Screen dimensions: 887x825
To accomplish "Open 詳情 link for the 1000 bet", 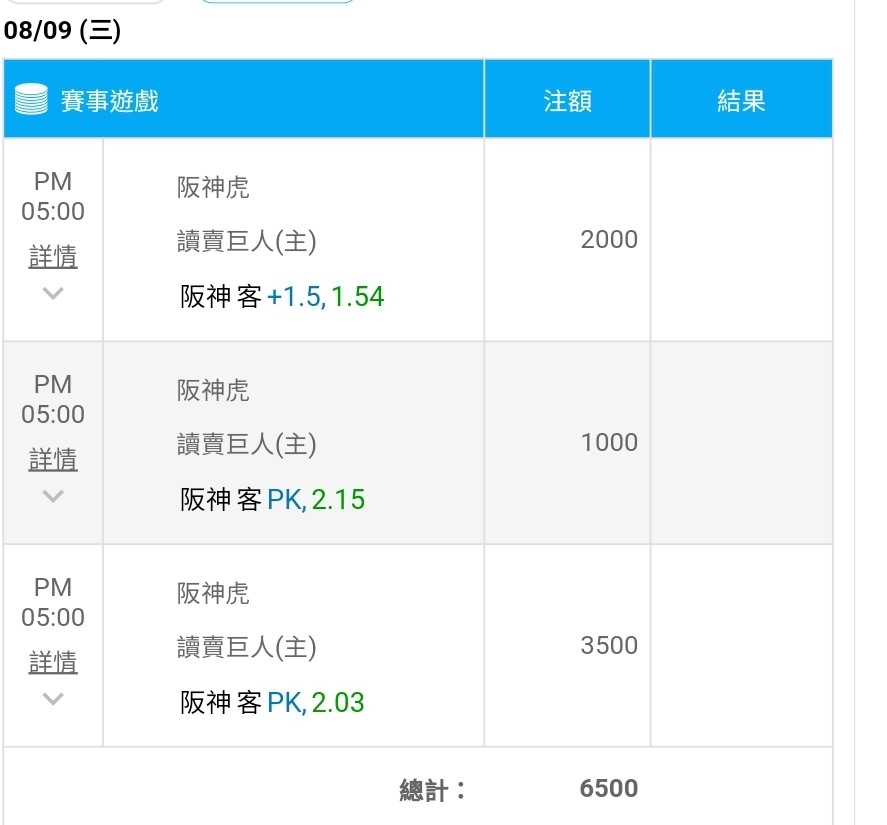I will (x=53, y=459).
